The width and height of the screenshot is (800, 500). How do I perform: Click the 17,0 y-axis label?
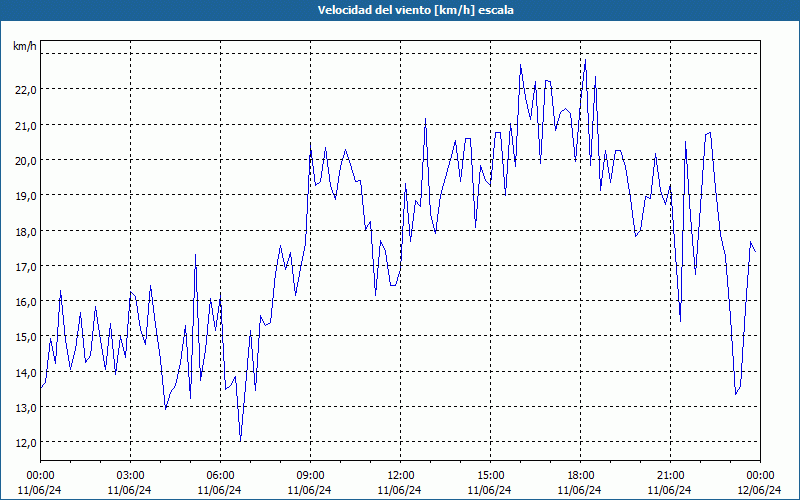26,266
